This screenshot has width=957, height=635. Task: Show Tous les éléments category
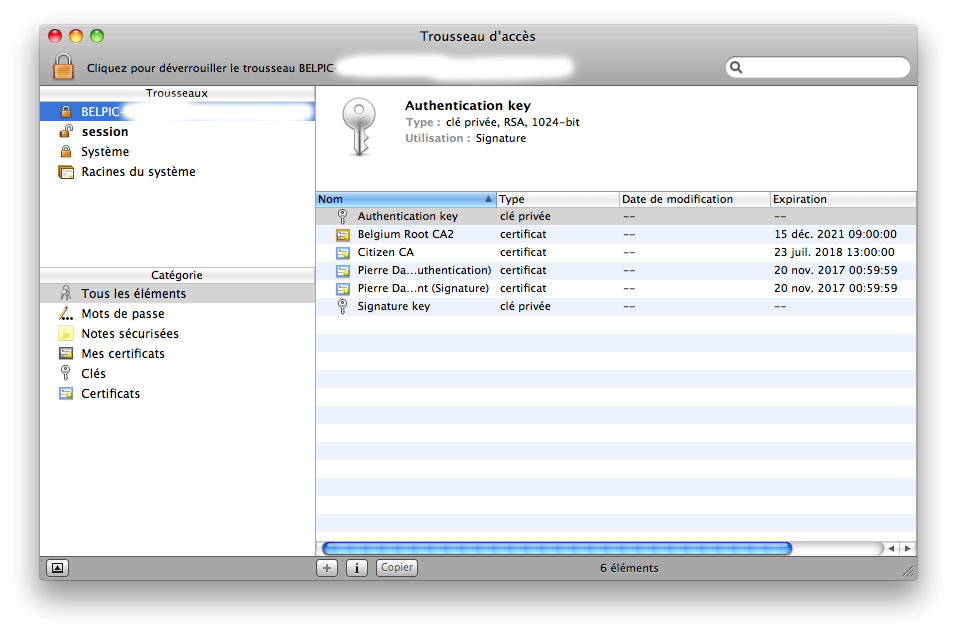[134, 293]
